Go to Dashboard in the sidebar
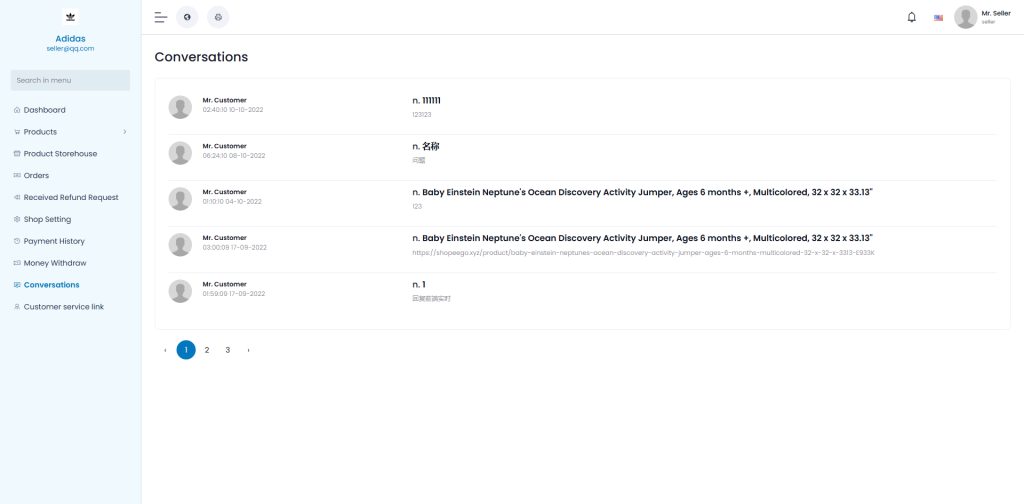This screenshot has height=504, width=1024. click(44, 110)
